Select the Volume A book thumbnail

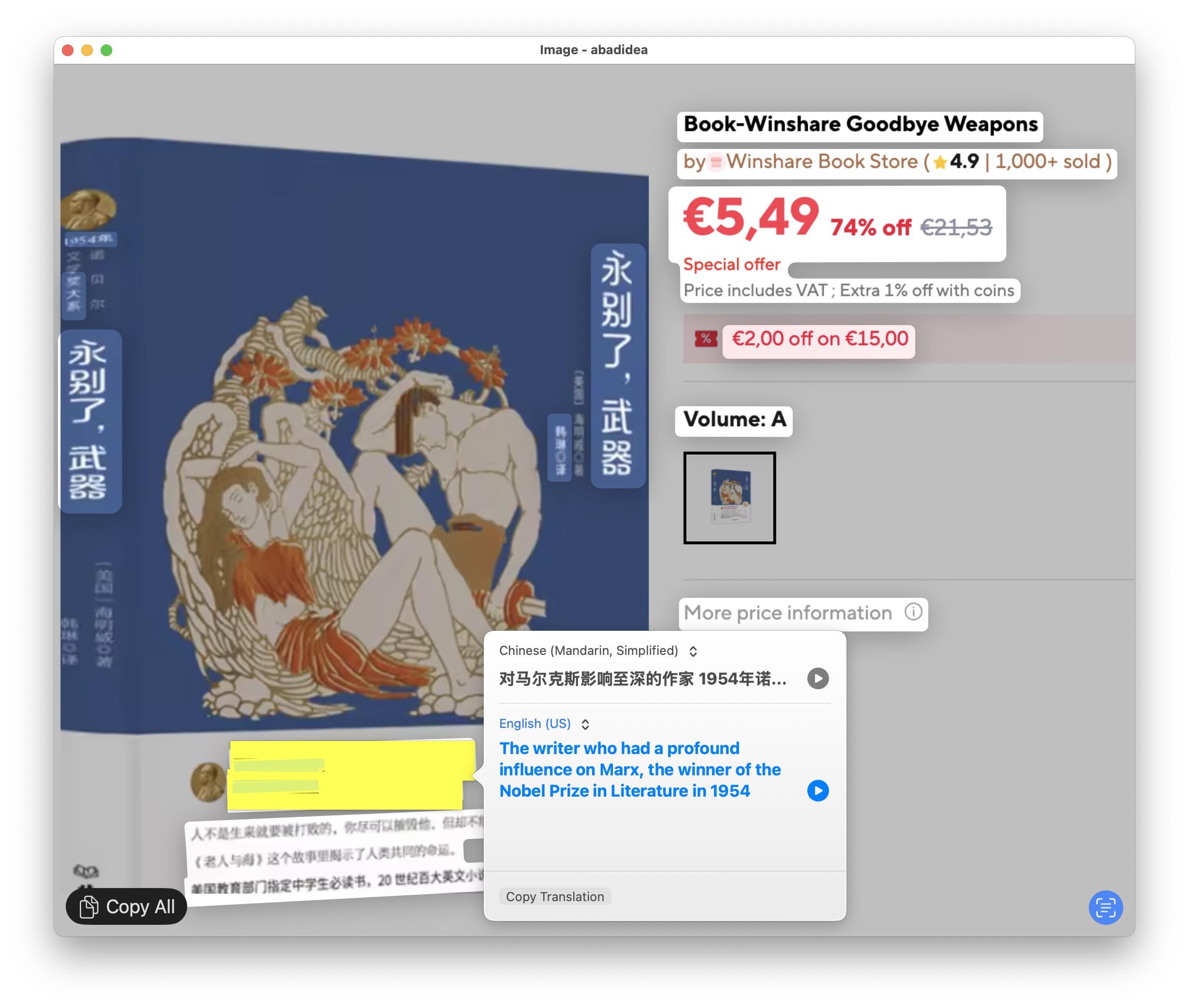pyautogui.click(x=729, y=498)
